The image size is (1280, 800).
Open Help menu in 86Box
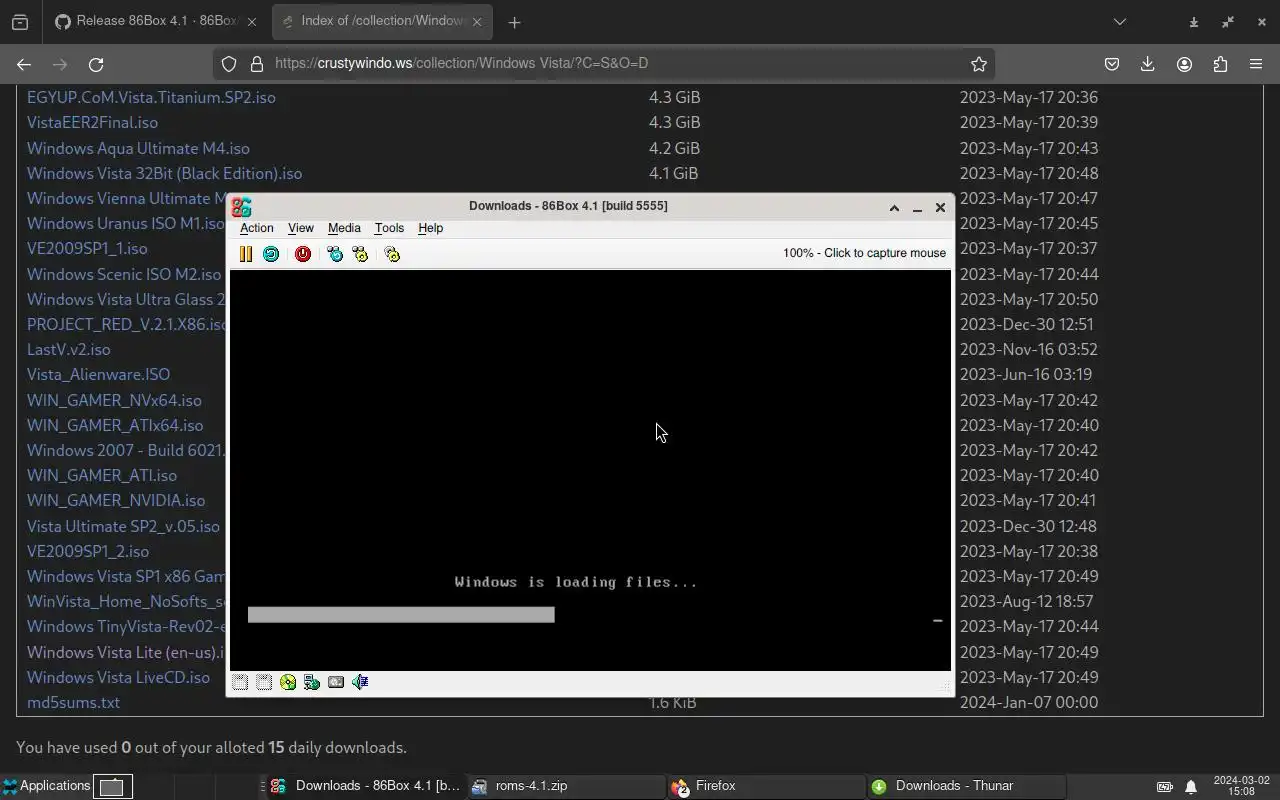click(x=431, y=228)
